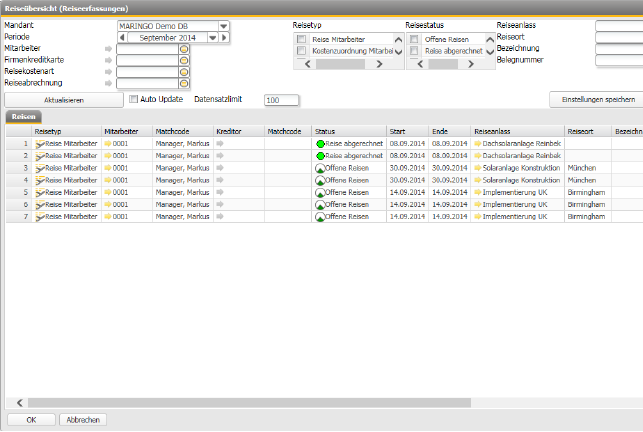The height and width of the screenshot is (432, 643).
Task: Click the Offene Reisen status icon in row 3
Action: (x=320, y=168)
